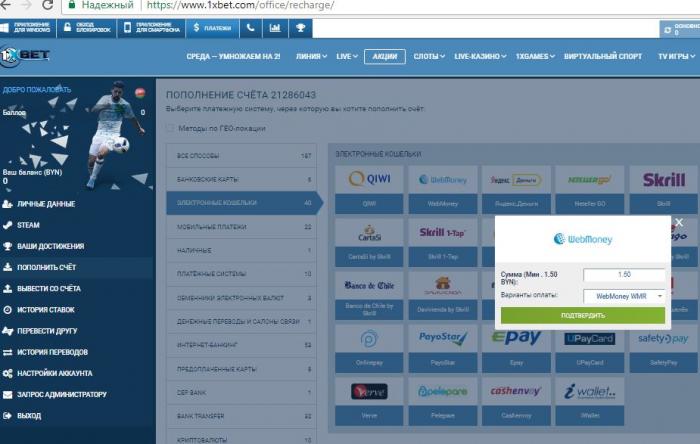Screen dimensions: 700x444
Task: Choose the QIWI payment tile
Action: coord(369,190)
